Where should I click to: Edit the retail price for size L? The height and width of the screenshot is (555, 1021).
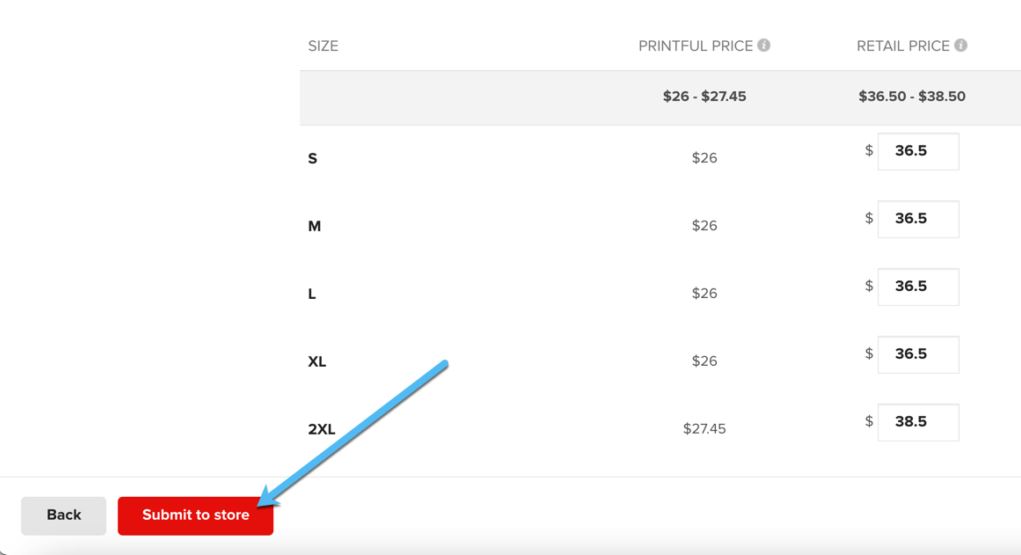[918, 287]
